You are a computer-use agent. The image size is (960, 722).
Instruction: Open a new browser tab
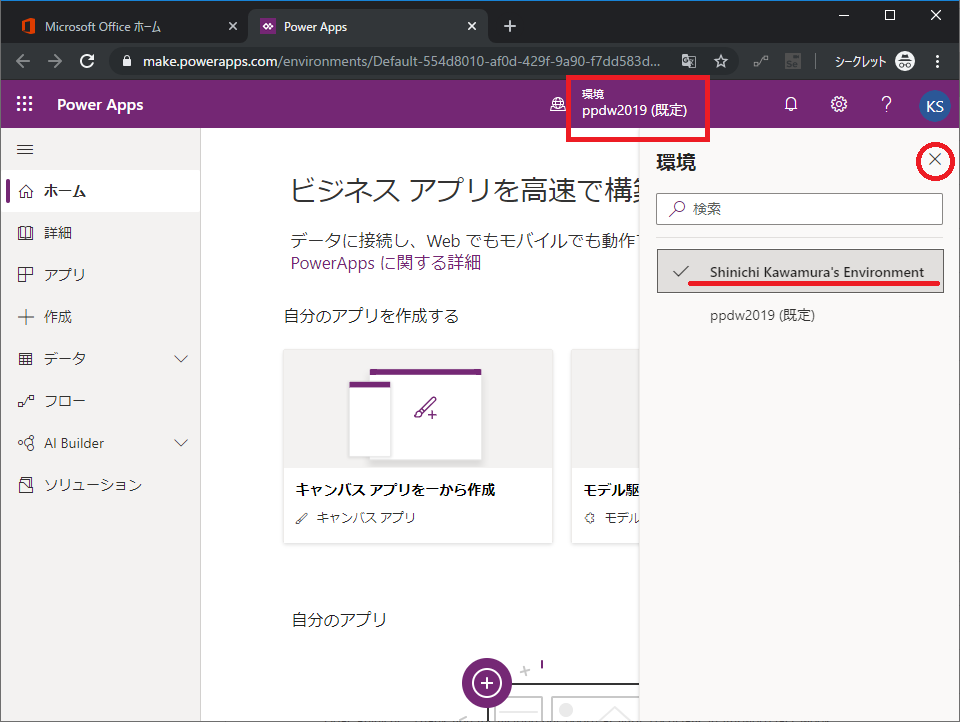tap(509, 26)
